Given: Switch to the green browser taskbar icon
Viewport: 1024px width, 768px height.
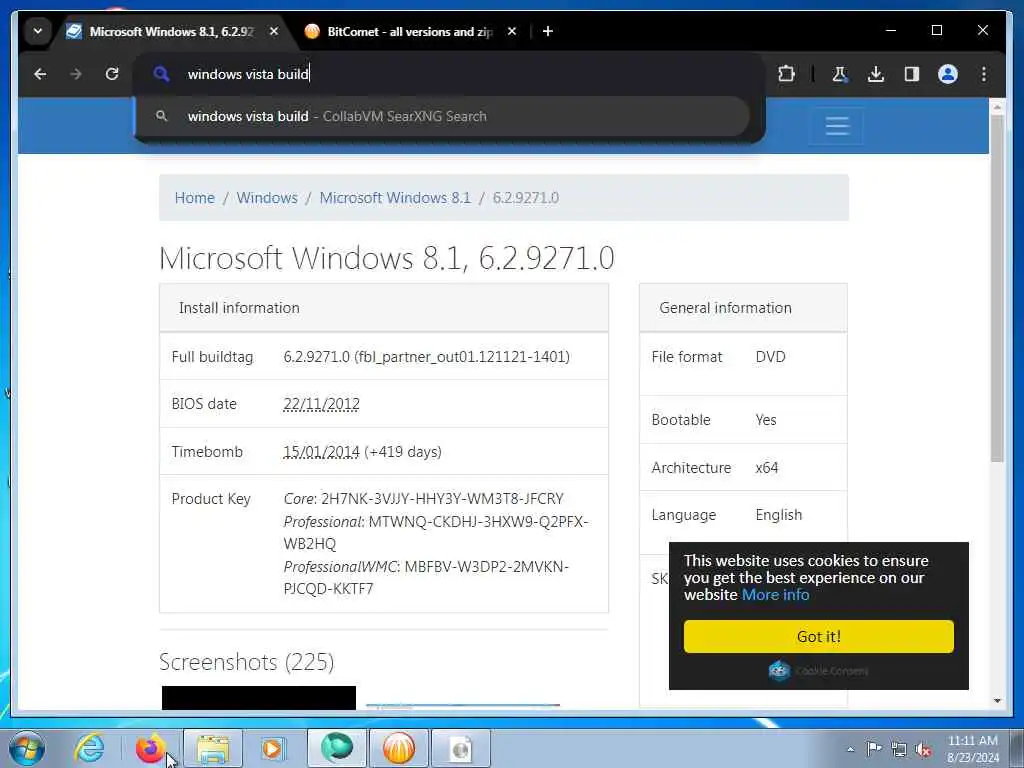Looking at the screenshot, I should point(336,748).
